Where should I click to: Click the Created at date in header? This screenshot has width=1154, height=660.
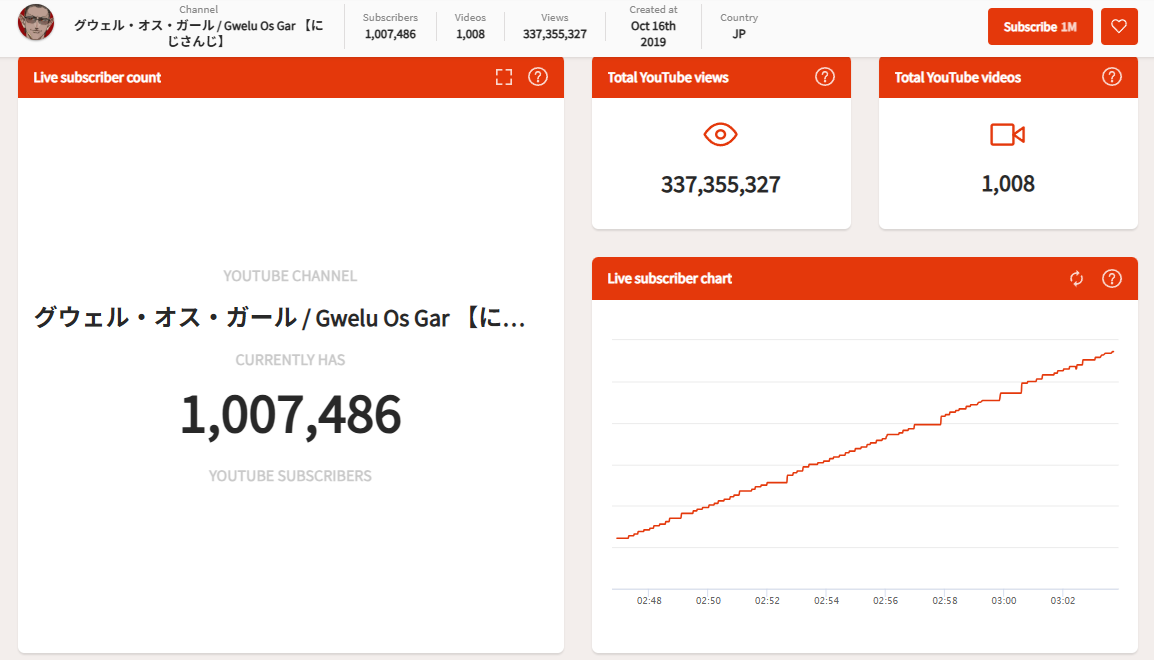[x=653, y=26]
